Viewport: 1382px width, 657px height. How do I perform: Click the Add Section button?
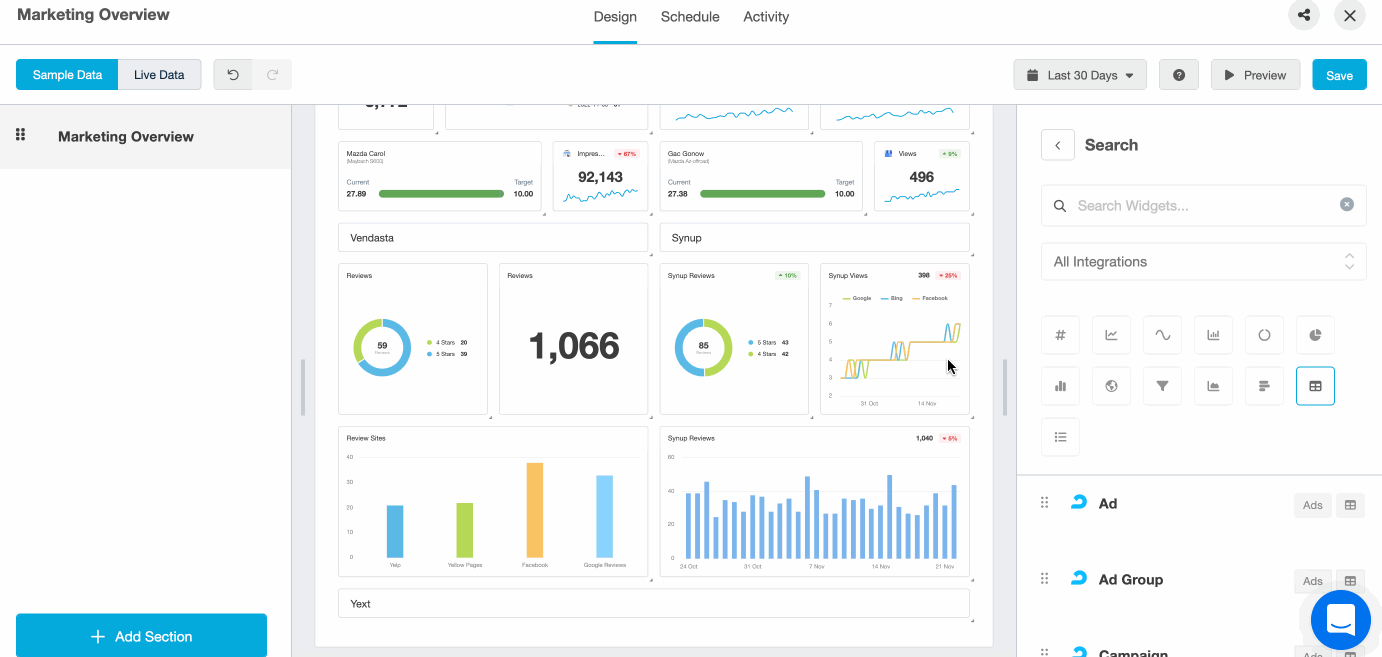tap(140, 636)
